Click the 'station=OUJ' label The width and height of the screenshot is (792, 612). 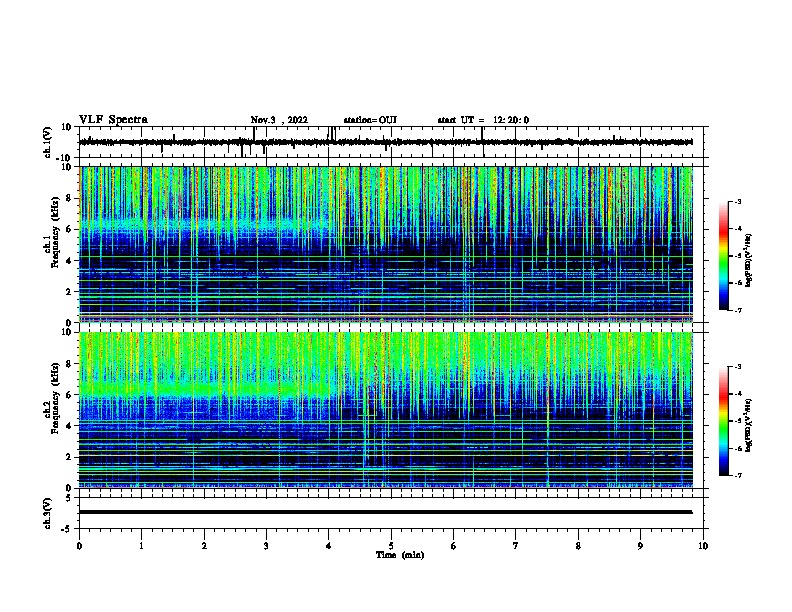(x=370, y=120)
